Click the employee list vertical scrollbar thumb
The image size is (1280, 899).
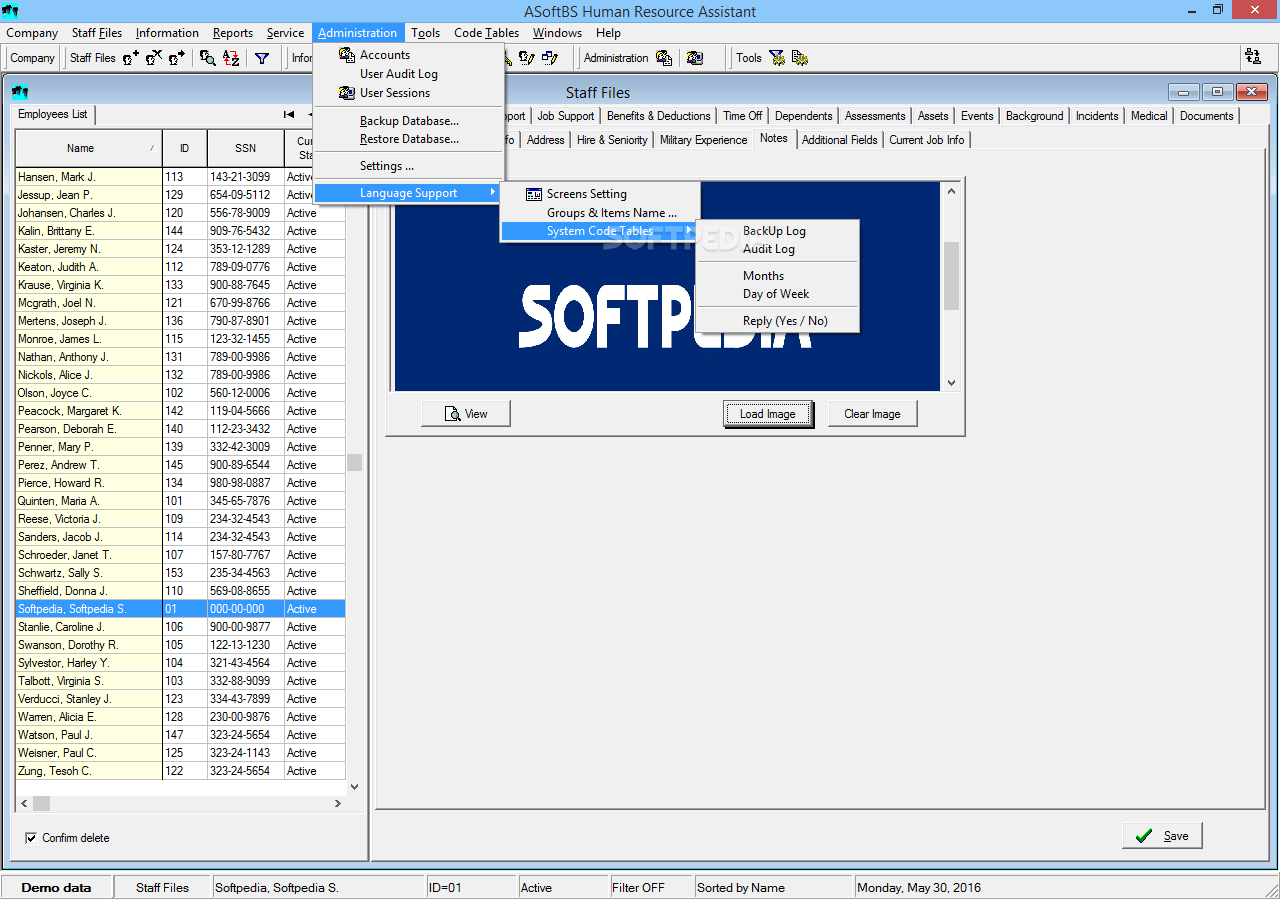point(354,463)
